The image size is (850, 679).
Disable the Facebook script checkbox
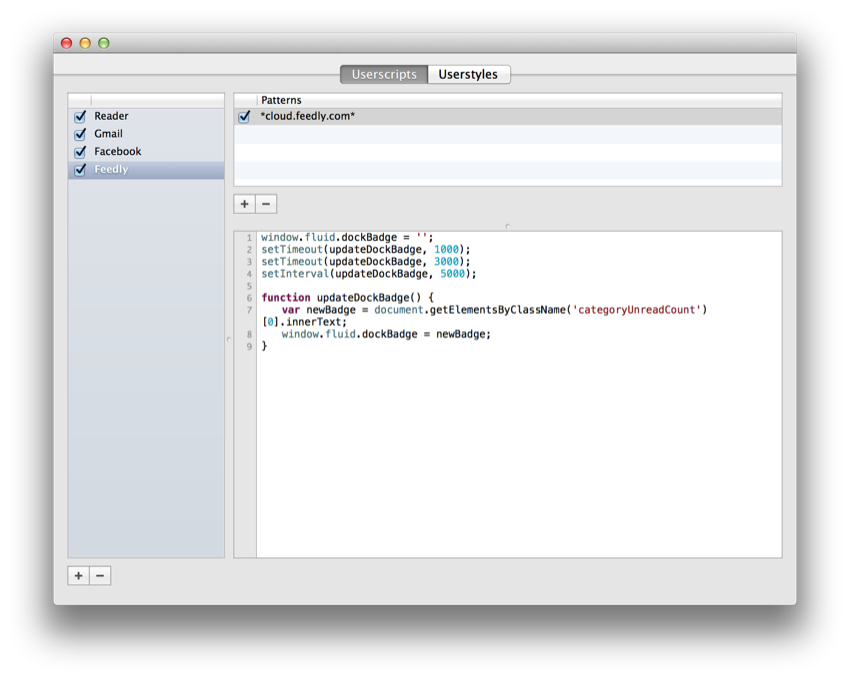click(x=80, y=152)
